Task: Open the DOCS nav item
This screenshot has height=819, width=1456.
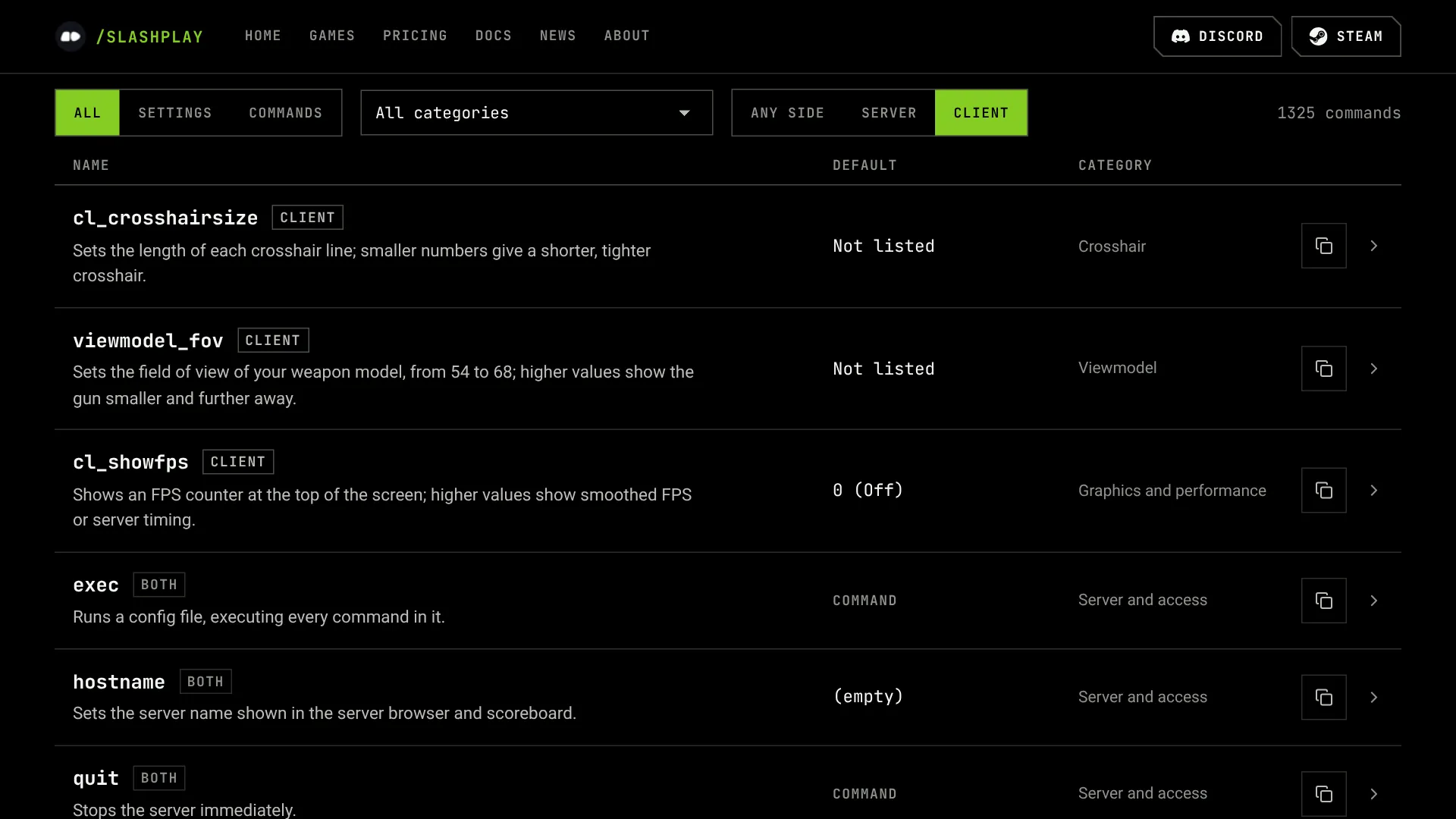Action: tap(494, 36)
